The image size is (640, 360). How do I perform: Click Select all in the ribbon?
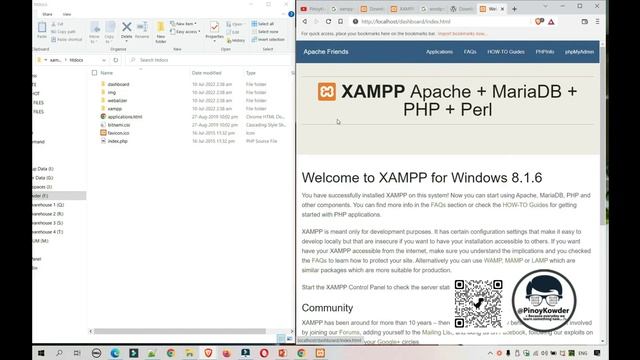[x=263, y=24]
